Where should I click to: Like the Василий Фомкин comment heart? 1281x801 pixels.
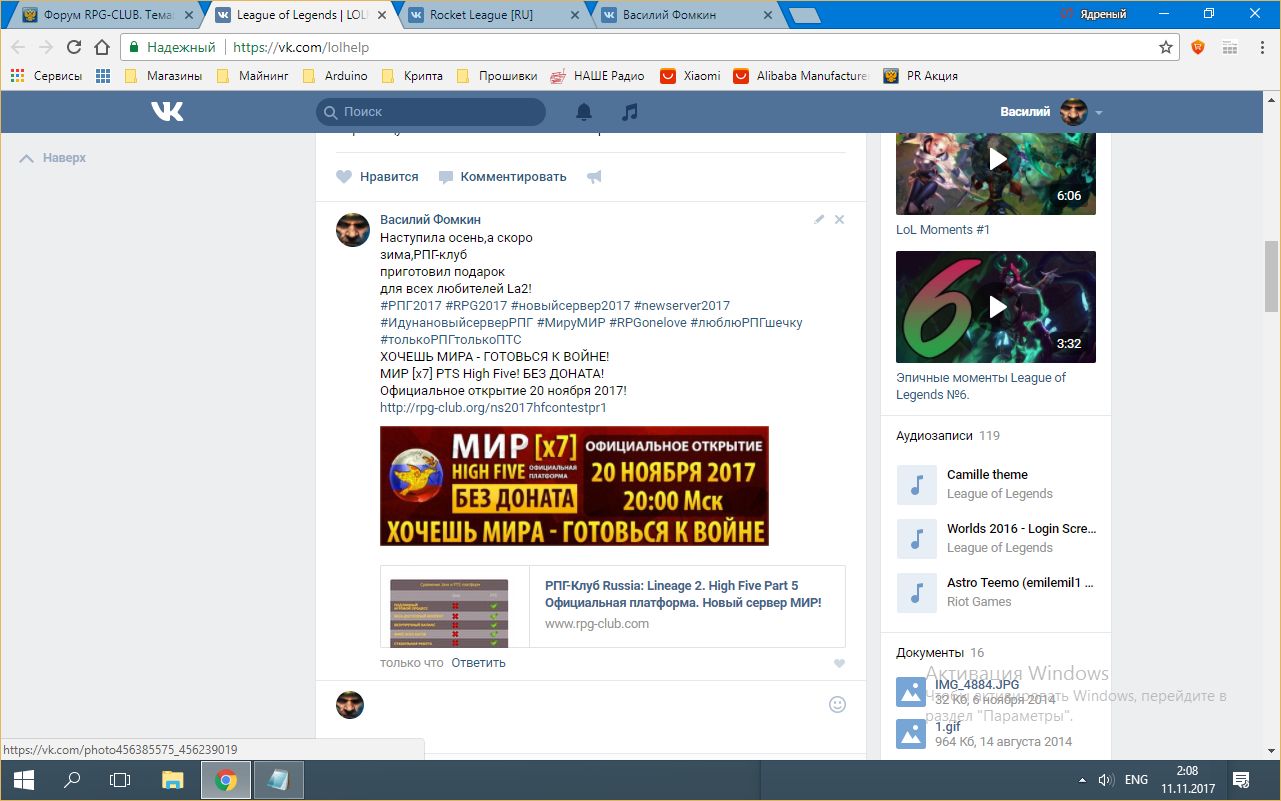(839, 663)
